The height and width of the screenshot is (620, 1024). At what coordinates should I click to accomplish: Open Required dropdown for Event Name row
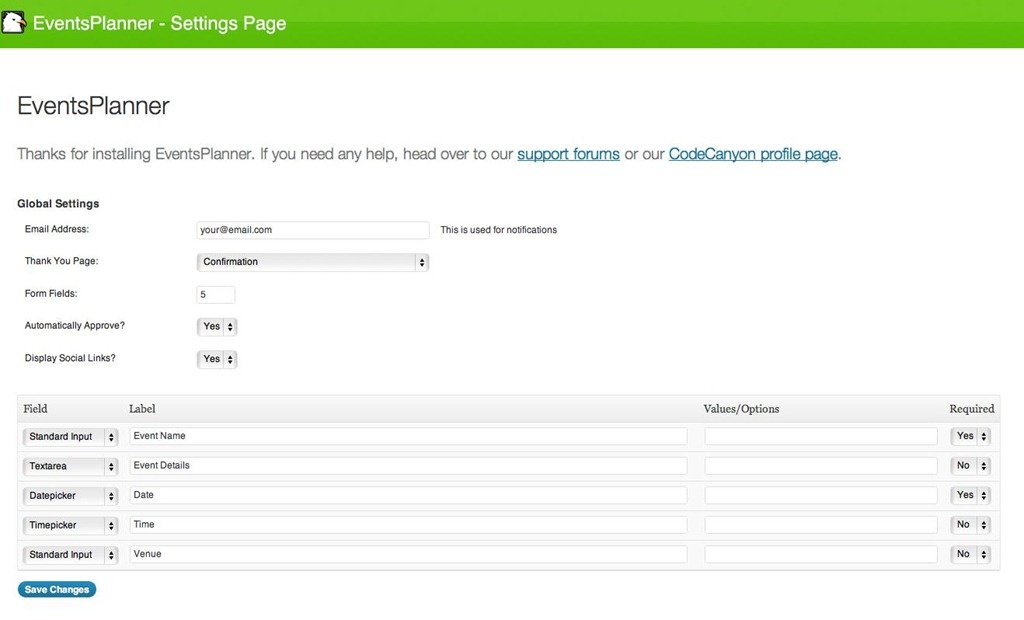[970, 436]
